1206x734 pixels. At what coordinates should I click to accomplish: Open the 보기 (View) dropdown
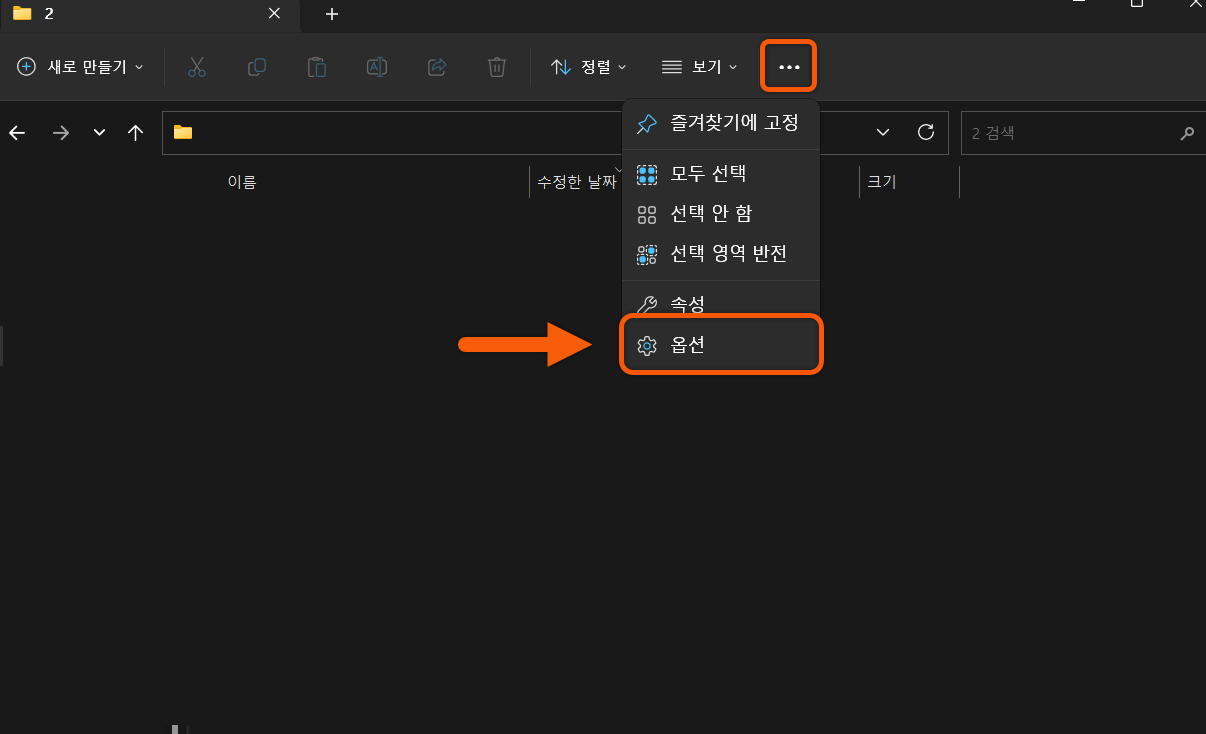[699, 66]
